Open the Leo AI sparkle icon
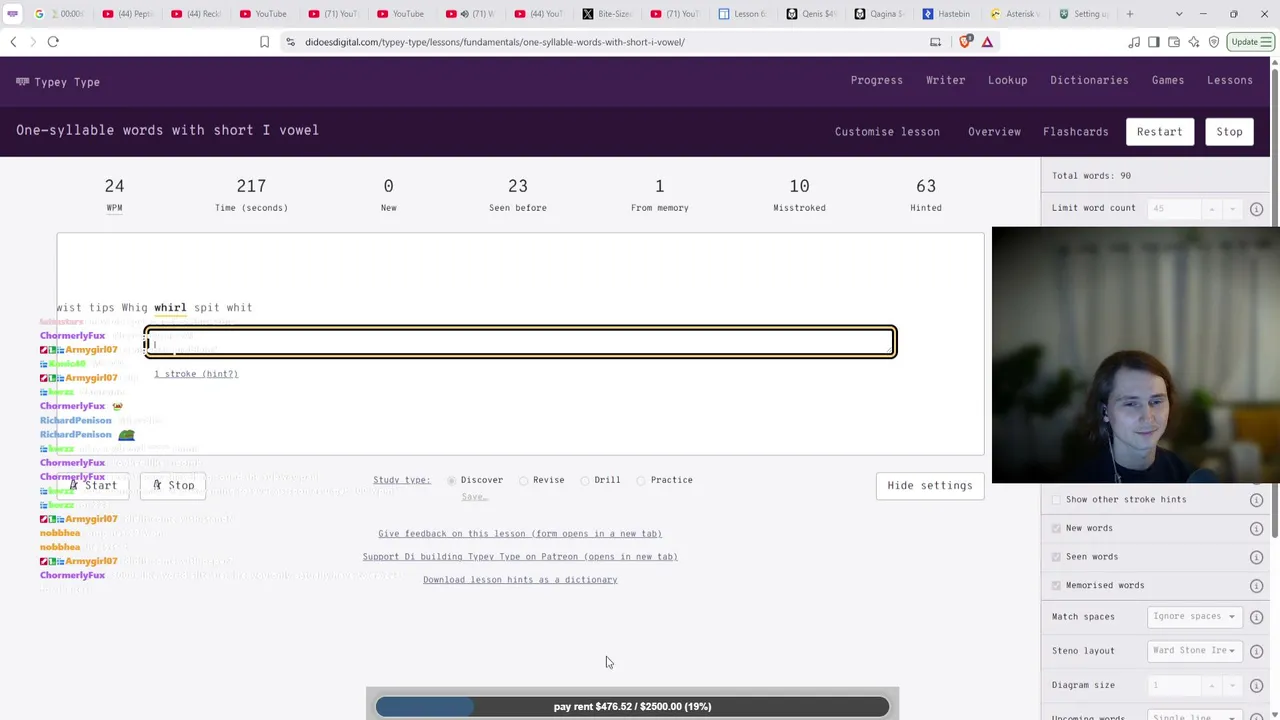Image resolution: width=1280 pixels, height=720 pixels. pos(1194,42)
